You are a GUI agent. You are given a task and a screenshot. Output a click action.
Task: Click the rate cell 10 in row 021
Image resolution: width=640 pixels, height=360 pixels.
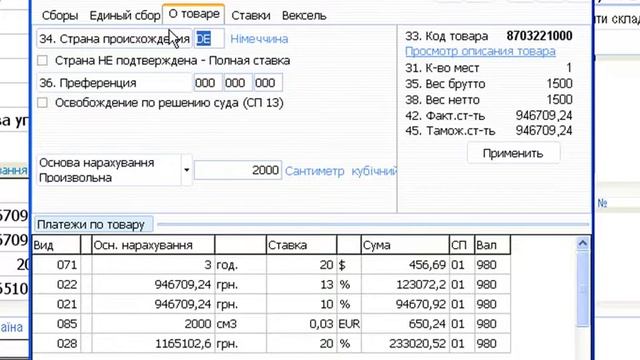pos(301,304)
